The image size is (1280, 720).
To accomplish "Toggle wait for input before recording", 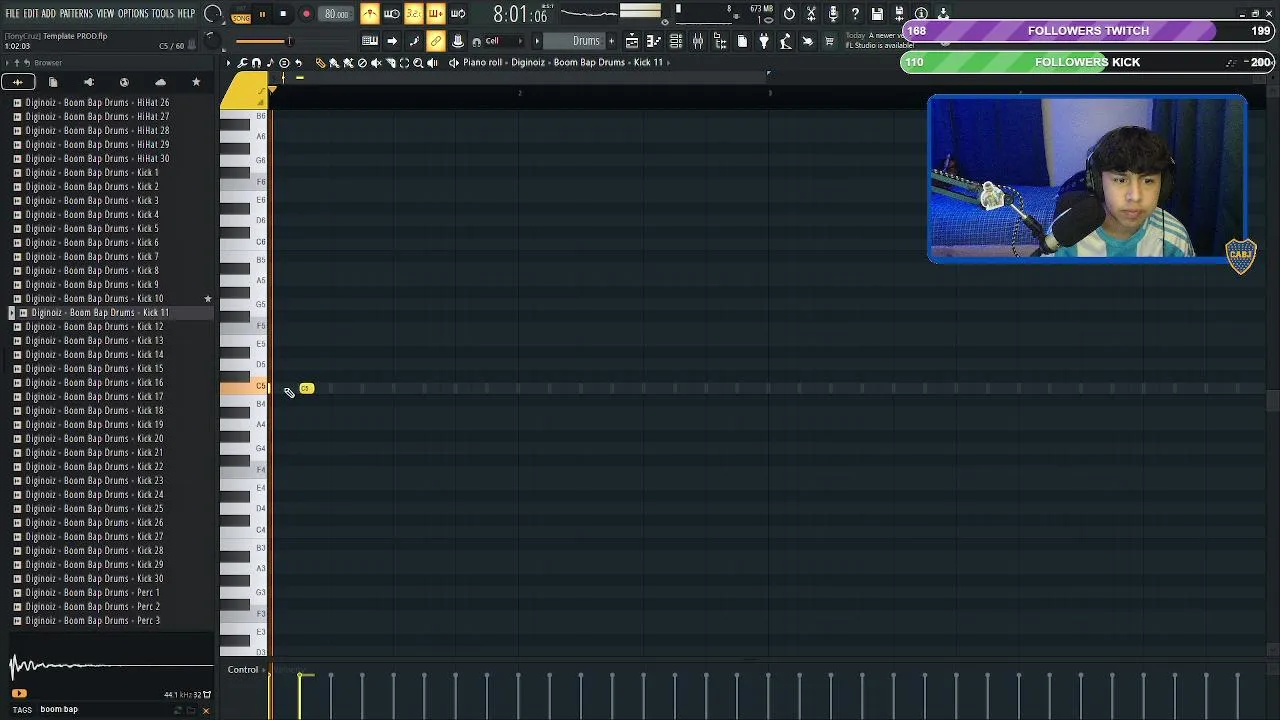I will pos(392,14).
